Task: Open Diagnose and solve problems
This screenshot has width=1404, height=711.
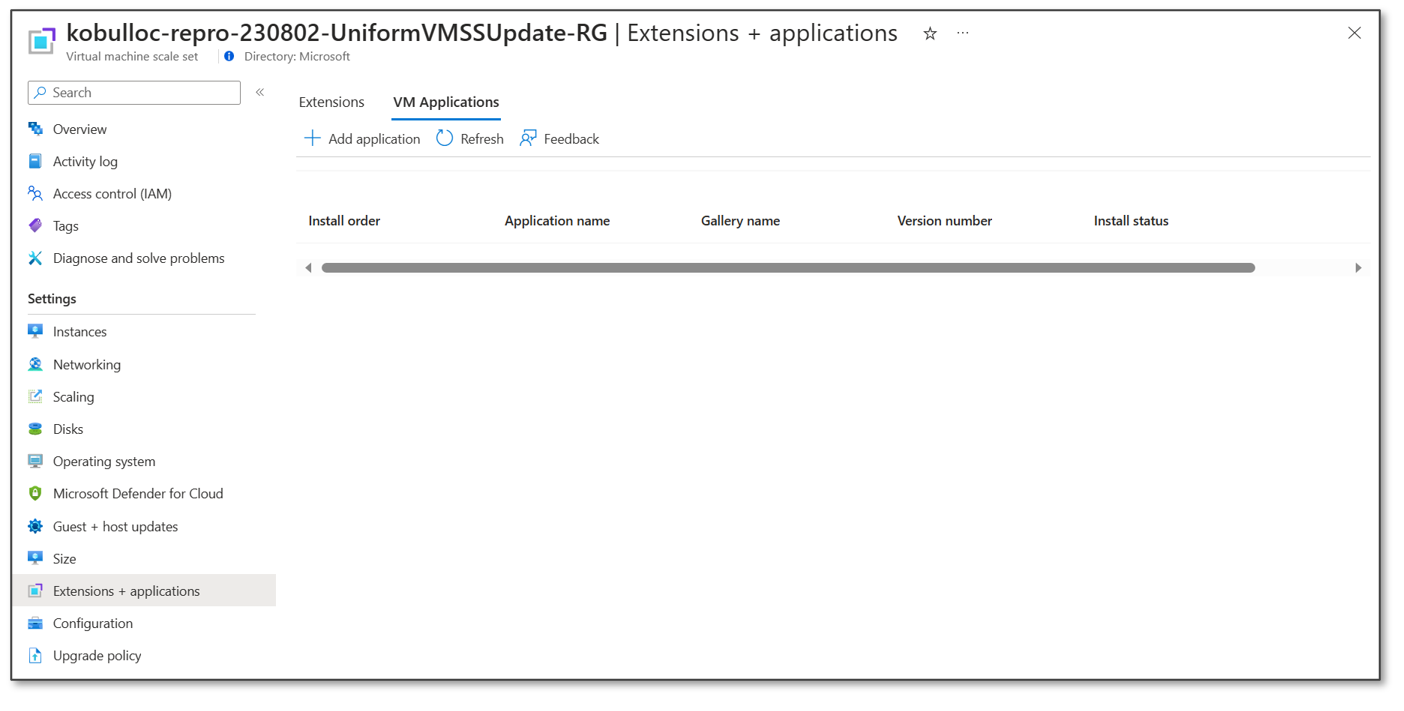Action: (138, 257)
